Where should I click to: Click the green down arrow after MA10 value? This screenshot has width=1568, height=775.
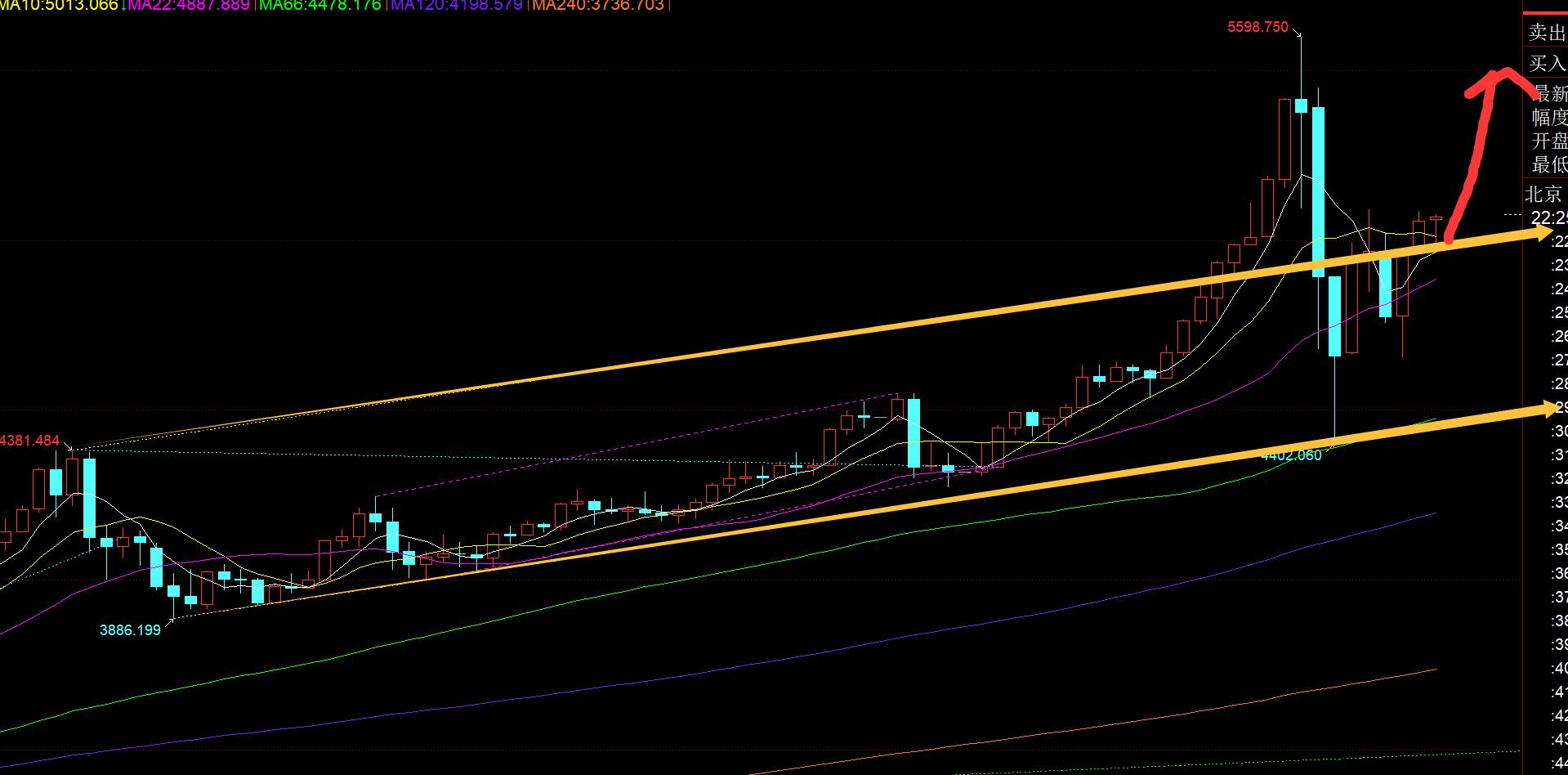click(123, 6)
